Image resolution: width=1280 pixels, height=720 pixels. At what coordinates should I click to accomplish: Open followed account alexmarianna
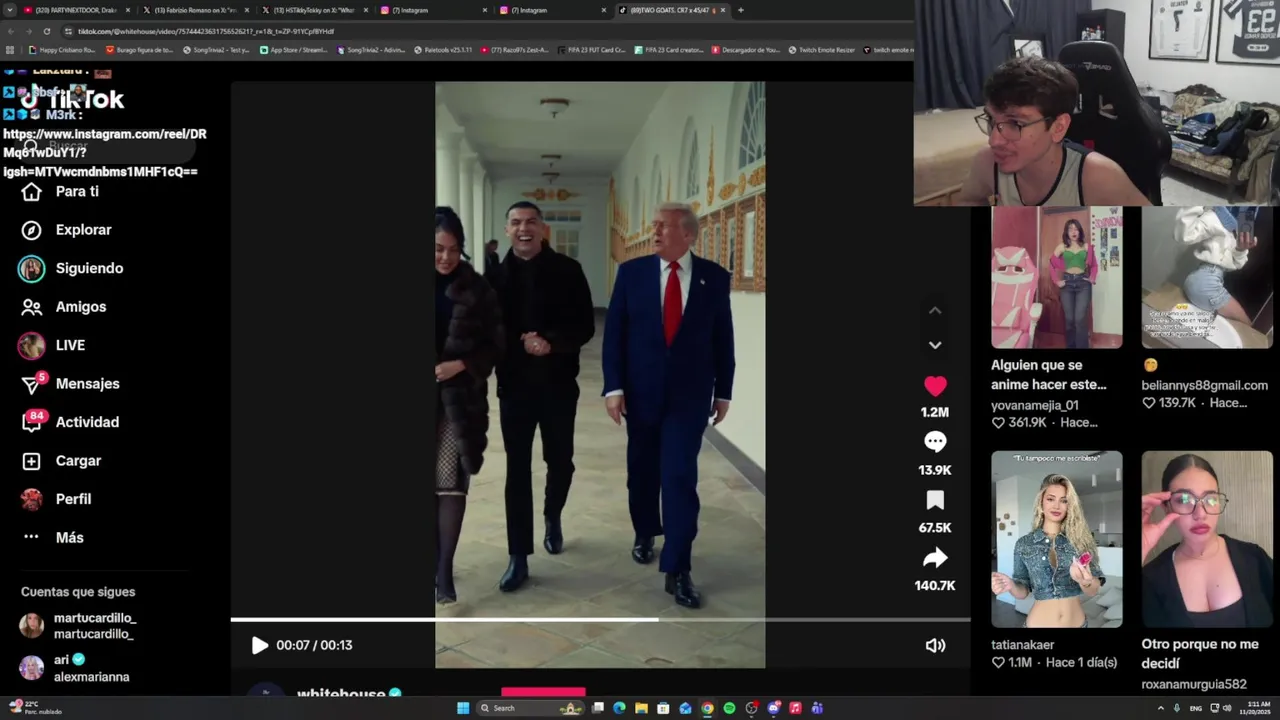[x=75, y=668]
